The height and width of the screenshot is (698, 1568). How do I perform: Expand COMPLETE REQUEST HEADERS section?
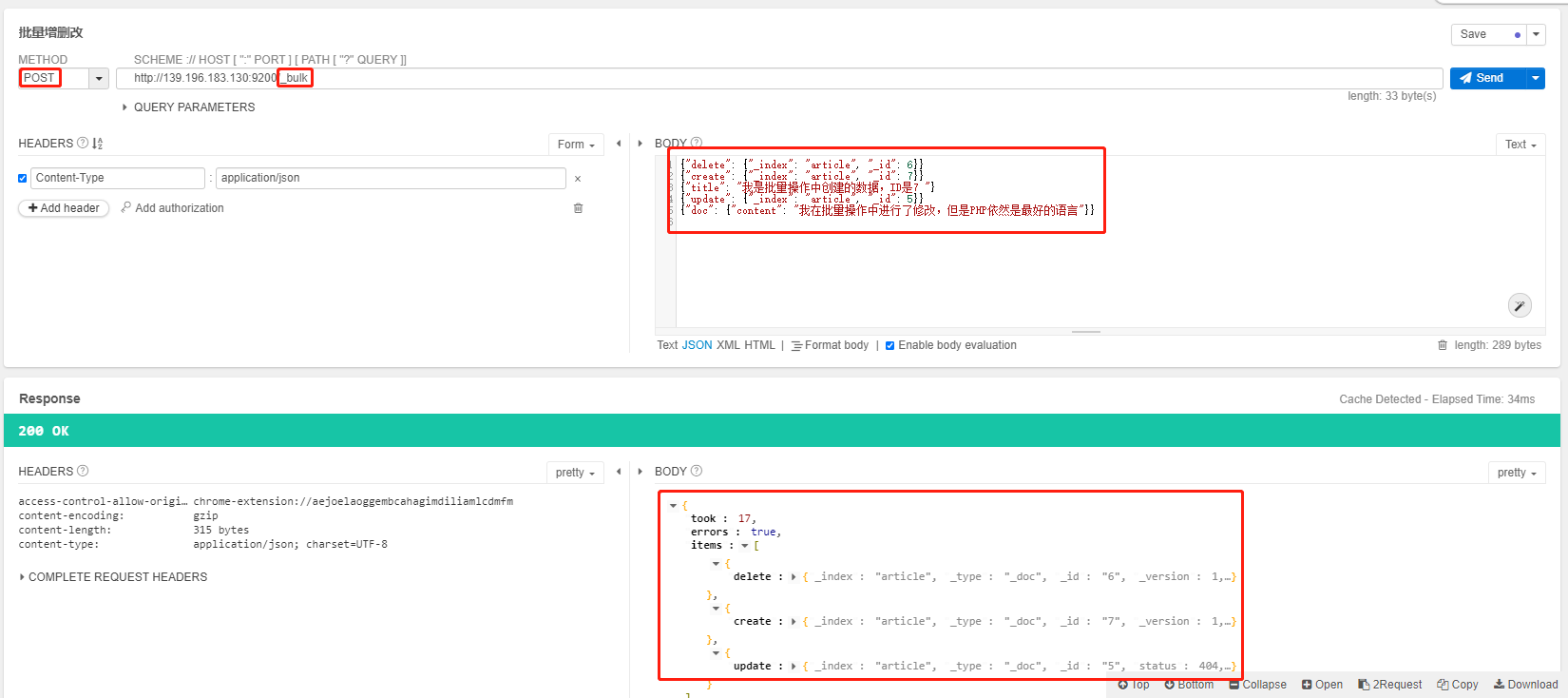coord(113,577)
